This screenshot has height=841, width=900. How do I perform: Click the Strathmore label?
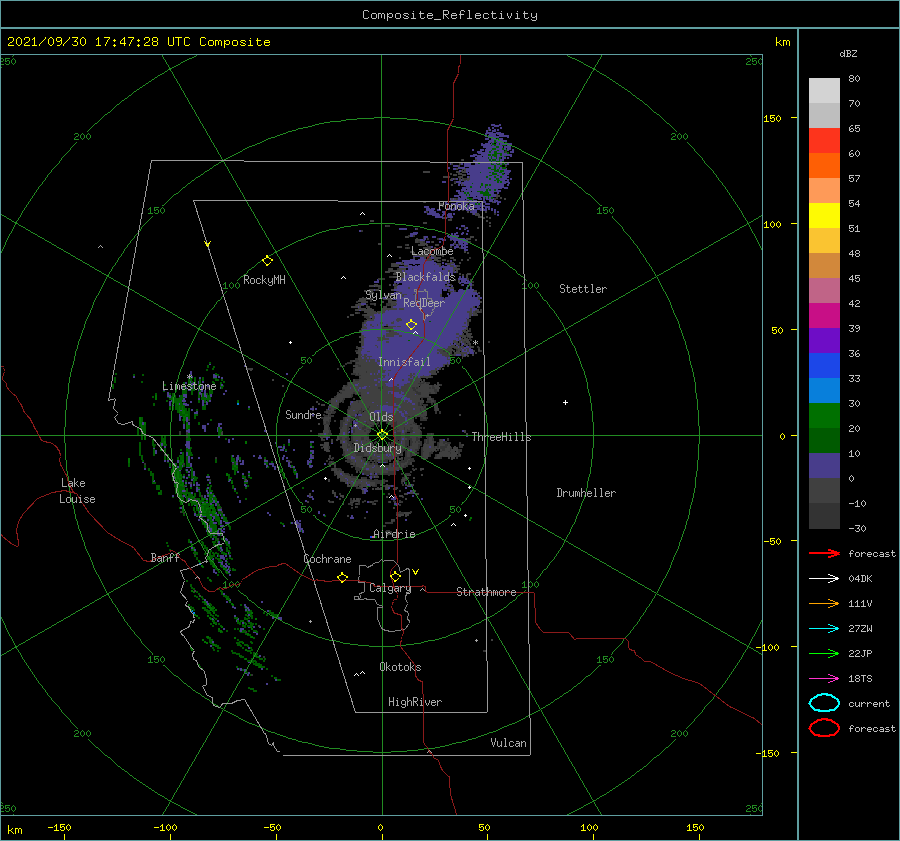pos(486,592)
